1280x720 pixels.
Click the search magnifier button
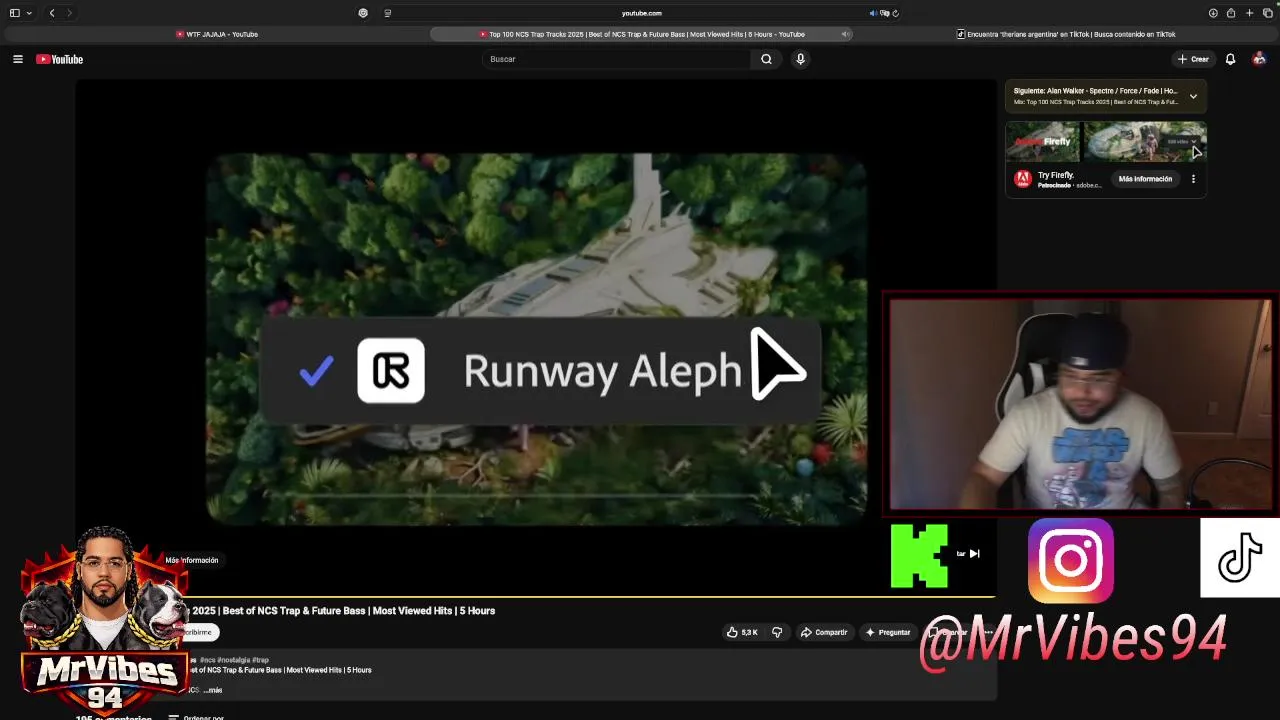click(766, 59)
